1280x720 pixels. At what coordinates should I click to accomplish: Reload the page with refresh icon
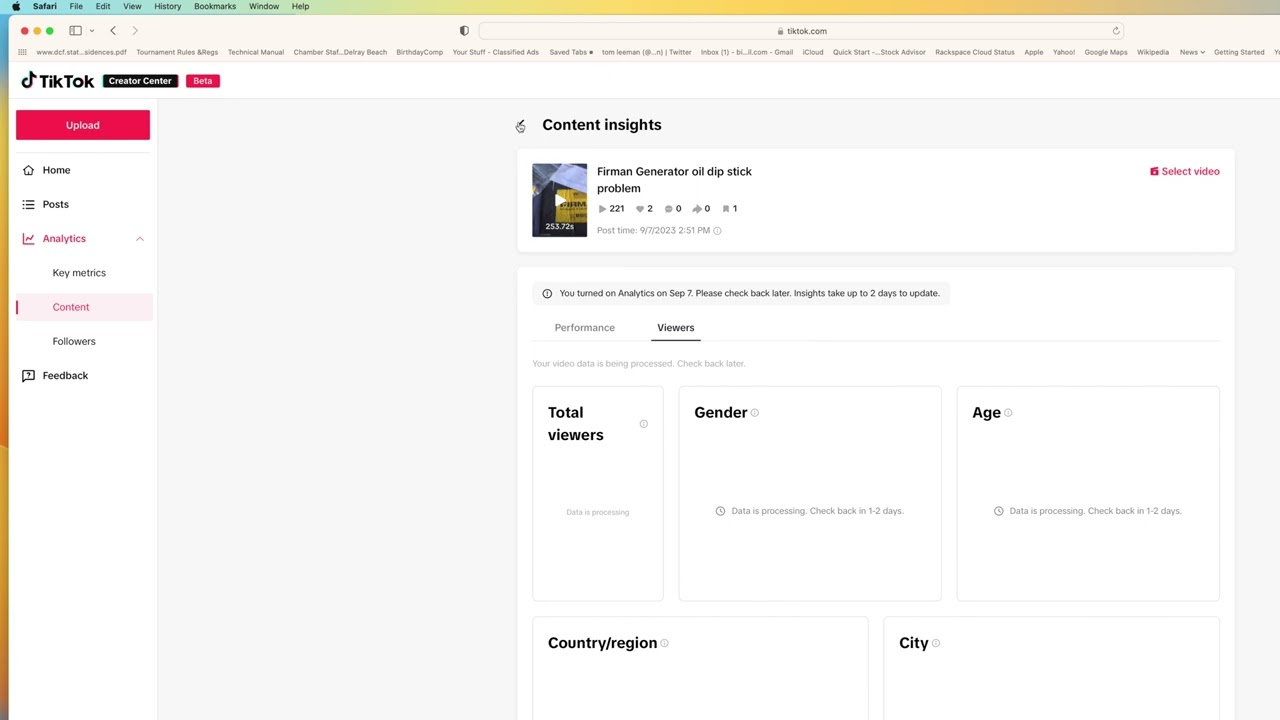(x=1116, y=31)
